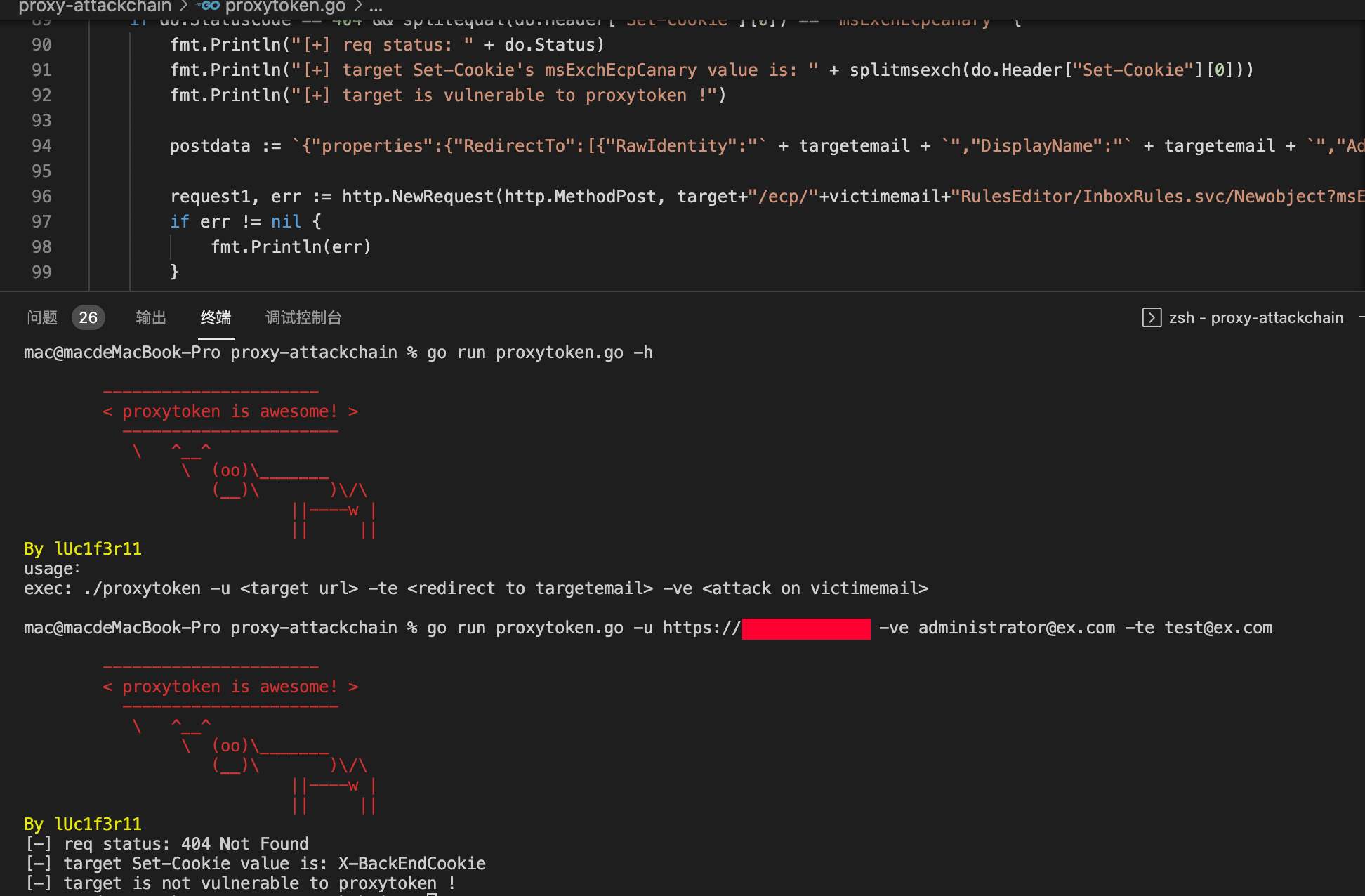
Task: Click the postdata variable on line 94
Action: [209, 146]
